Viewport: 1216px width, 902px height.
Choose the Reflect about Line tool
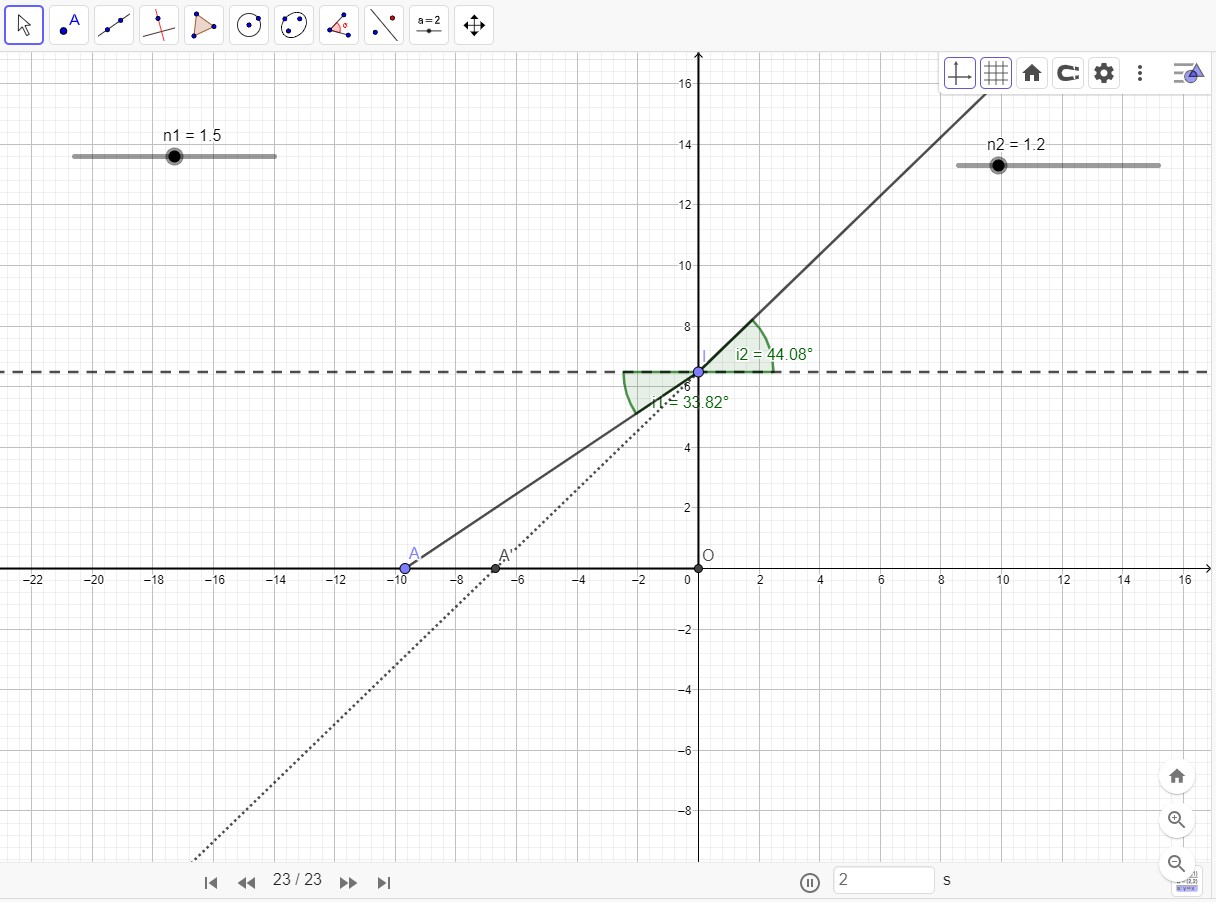(384, 25)
